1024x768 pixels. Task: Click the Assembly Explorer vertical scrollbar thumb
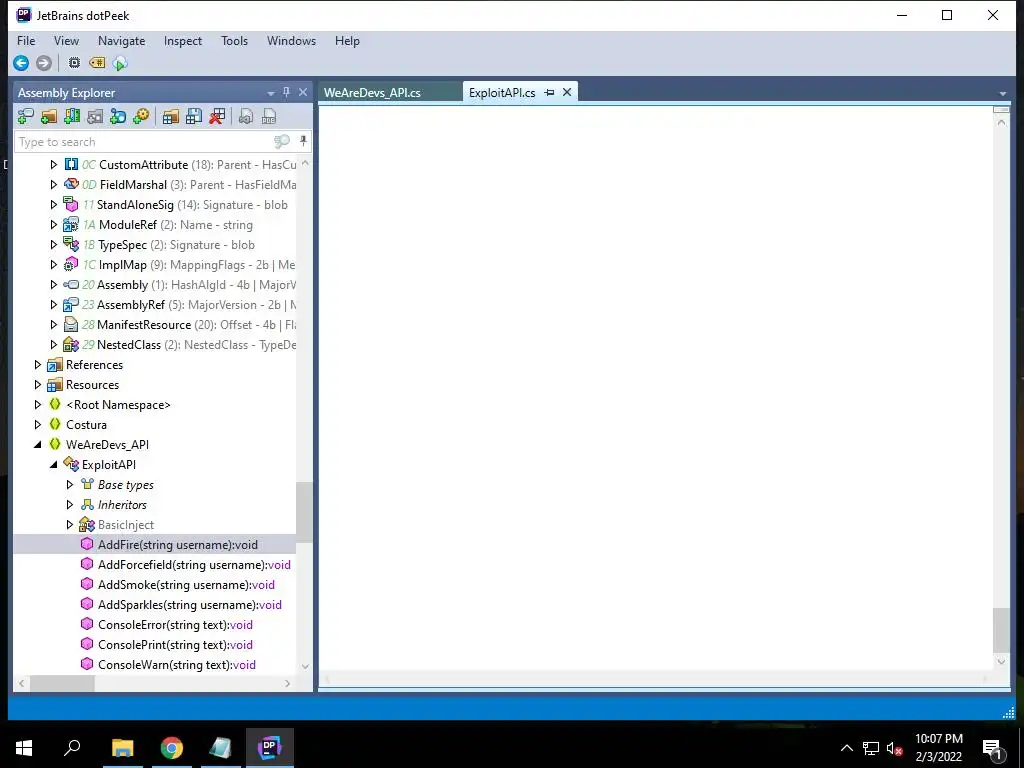[x=304, y=512]
